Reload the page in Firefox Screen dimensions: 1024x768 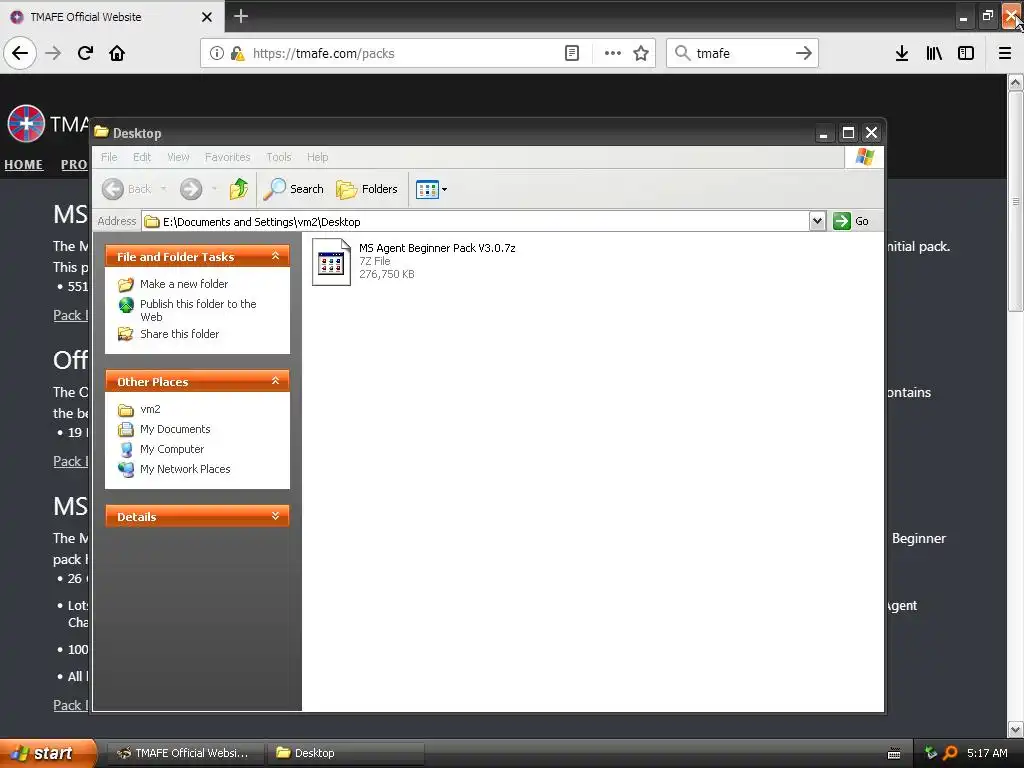[85, 53]
